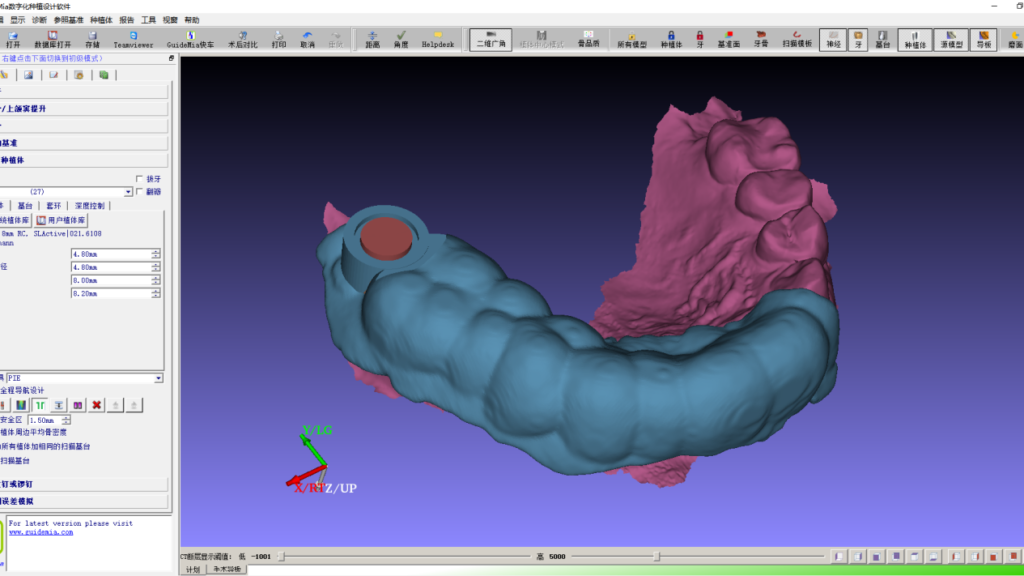The width and height of the screenshot is (1024, 576).
Task: Enable the 翻颌 checkbox
Action: [x=139, y=191]
